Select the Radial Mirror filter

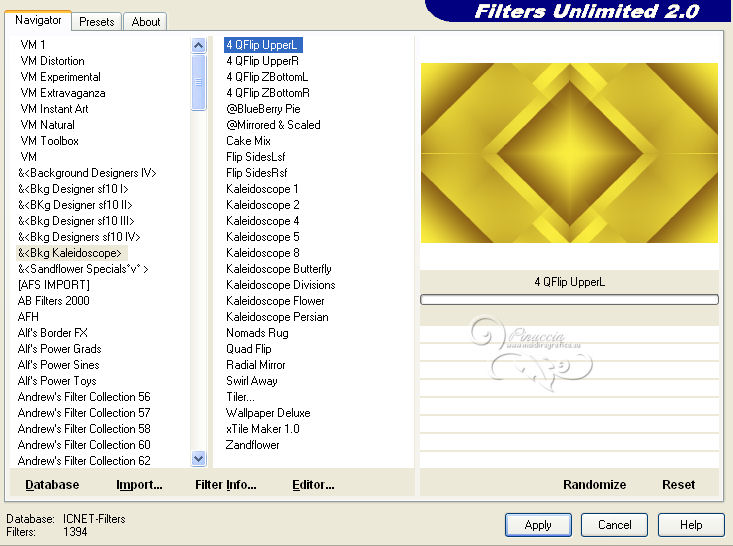click(256, 365)
